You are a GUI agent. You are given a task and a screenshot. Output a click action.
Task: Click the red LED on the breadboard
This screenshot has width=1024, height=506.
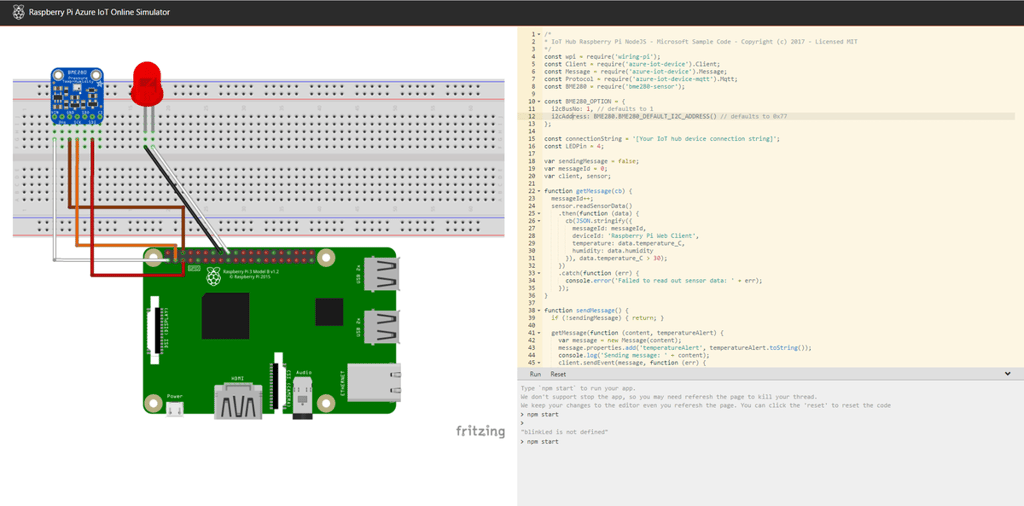click(x=147, y=84)
